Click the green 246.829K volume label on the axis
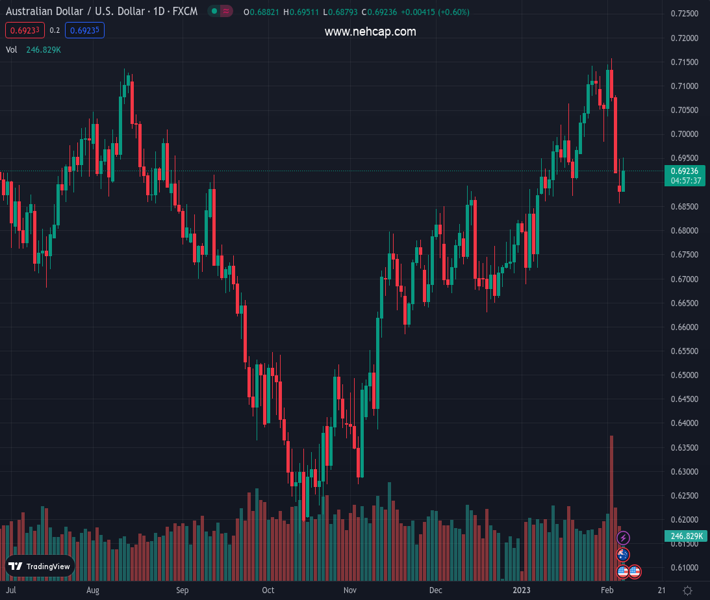 tap(685, 537)
